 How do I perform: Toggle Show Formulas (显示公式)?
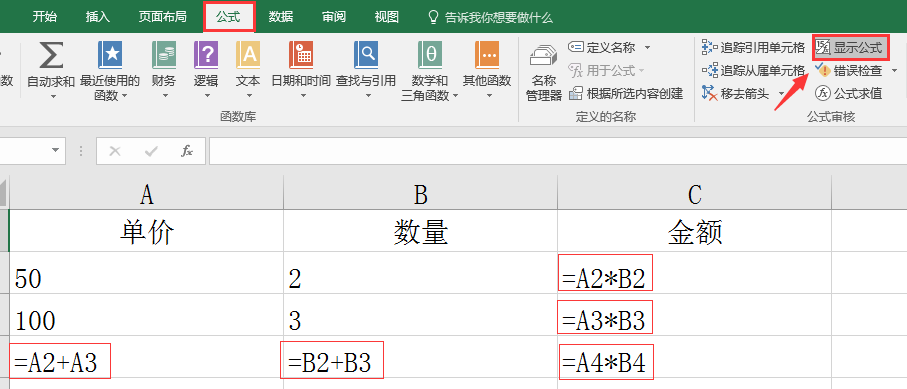pyautogui.click(x=850, y=47)
